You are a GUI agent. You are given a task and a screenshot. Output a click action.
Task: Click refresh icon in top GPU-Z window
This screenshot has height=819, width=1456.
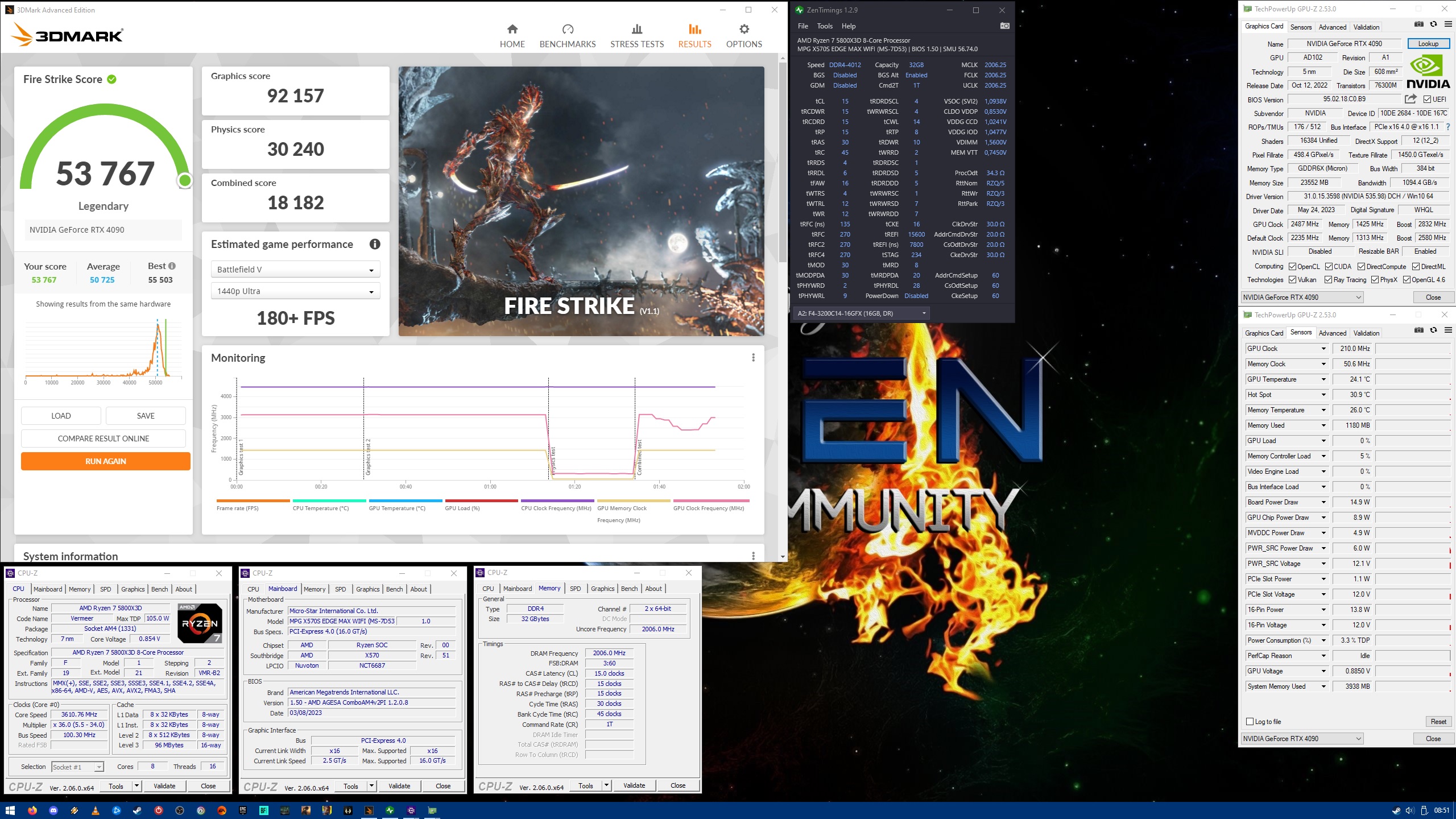point(1434,24)
